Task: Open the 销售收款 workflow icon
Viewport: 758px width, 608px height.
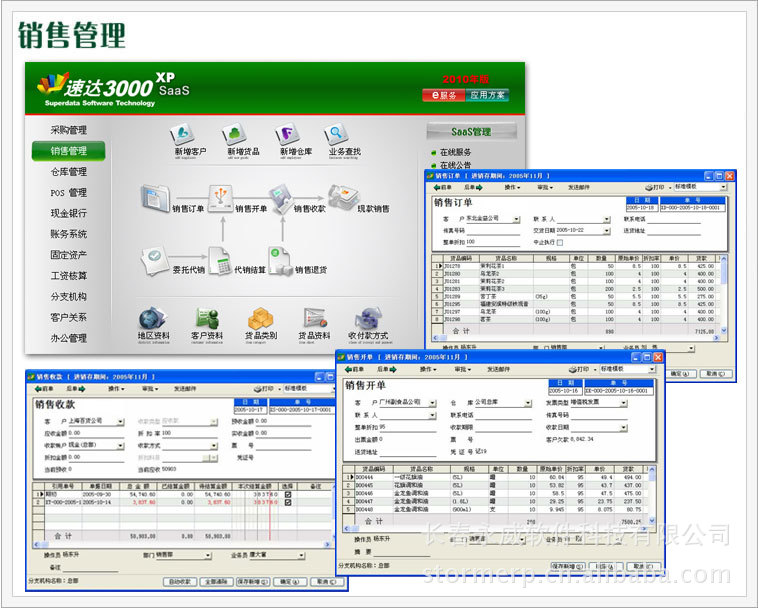Action: tap(280, 198)
